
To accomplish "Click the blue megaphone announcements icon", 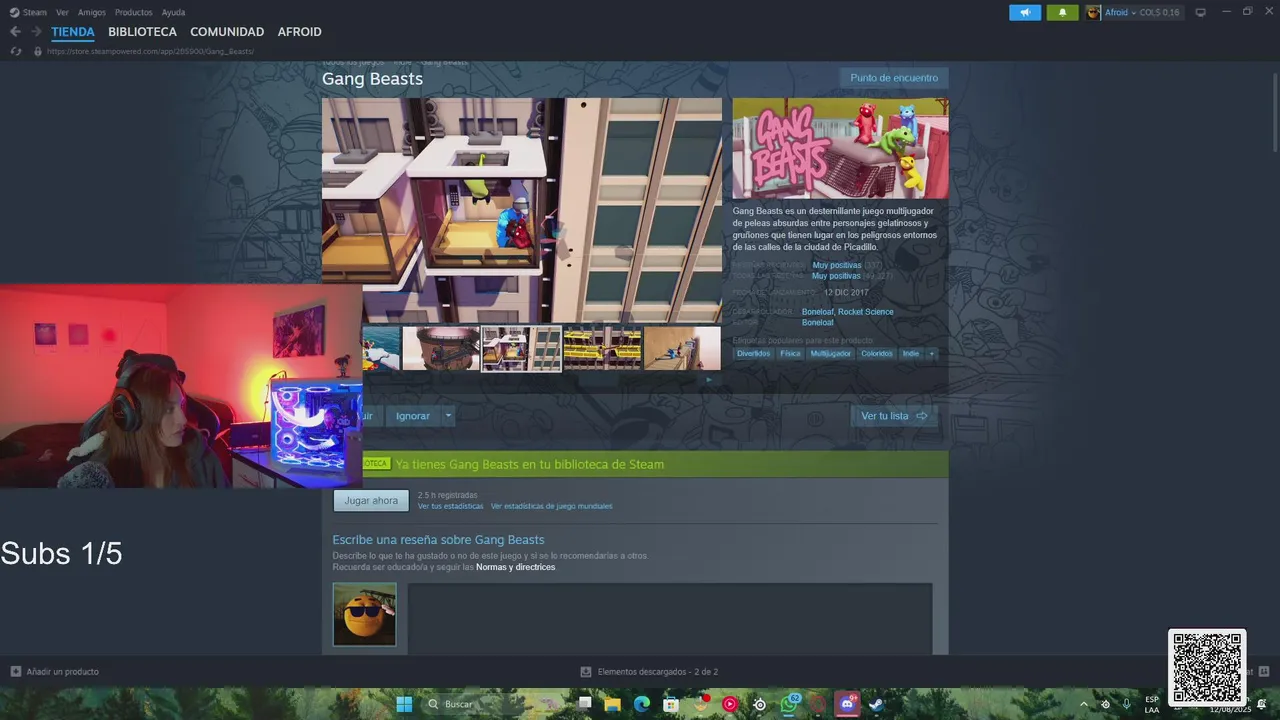I will coord(1025,12).
